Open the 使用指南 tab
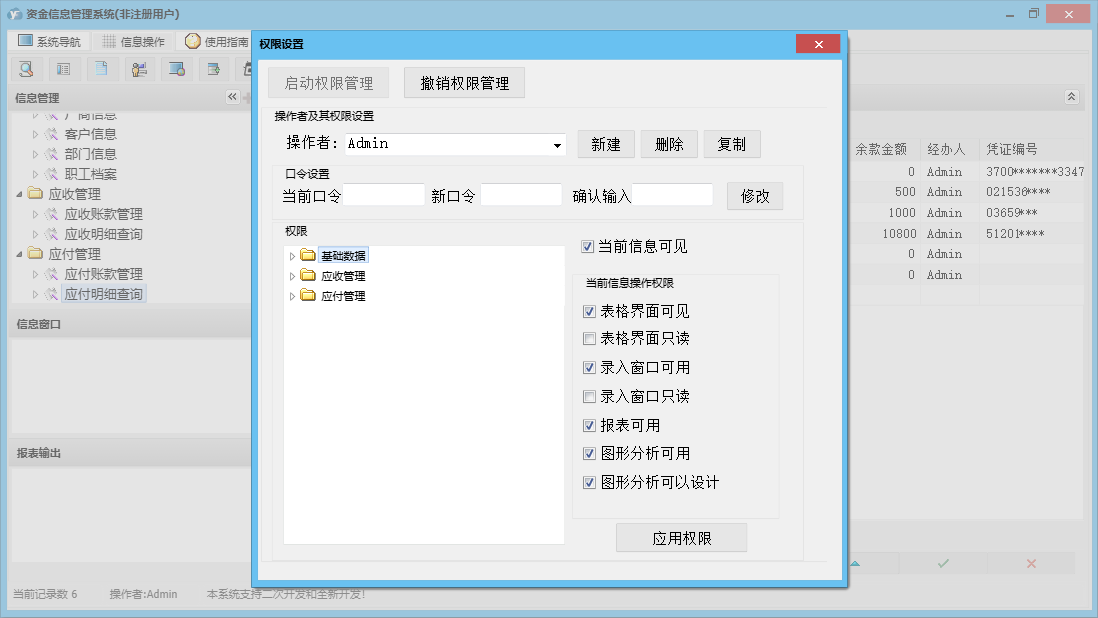Viewport: 1098px width, 618px height. click(217, 41)
